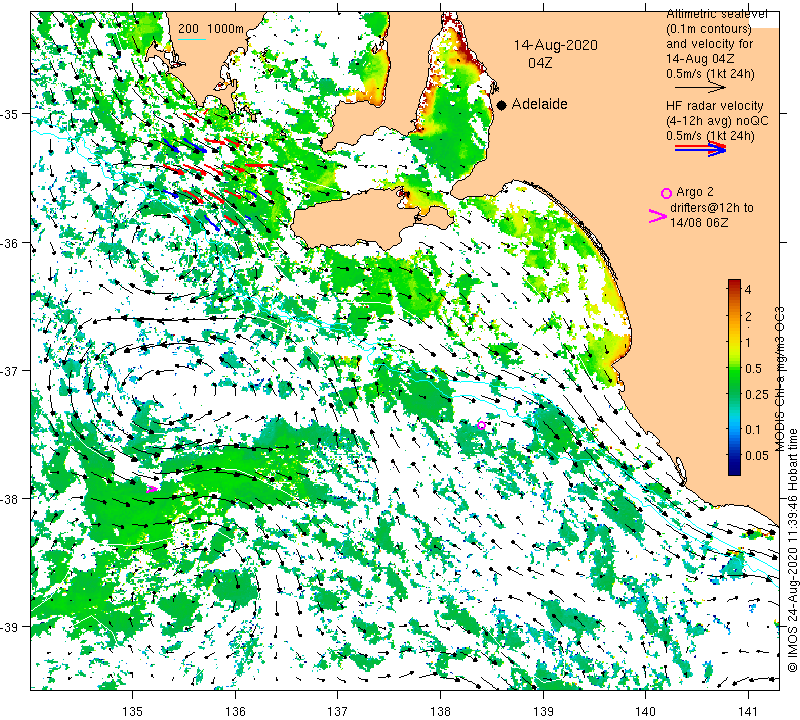The width and height of the screenshot is (800, 720).
Task: Click the 'MODIS Chl-a mg/m3 OC3' vertical label
Action: [780, 379]
